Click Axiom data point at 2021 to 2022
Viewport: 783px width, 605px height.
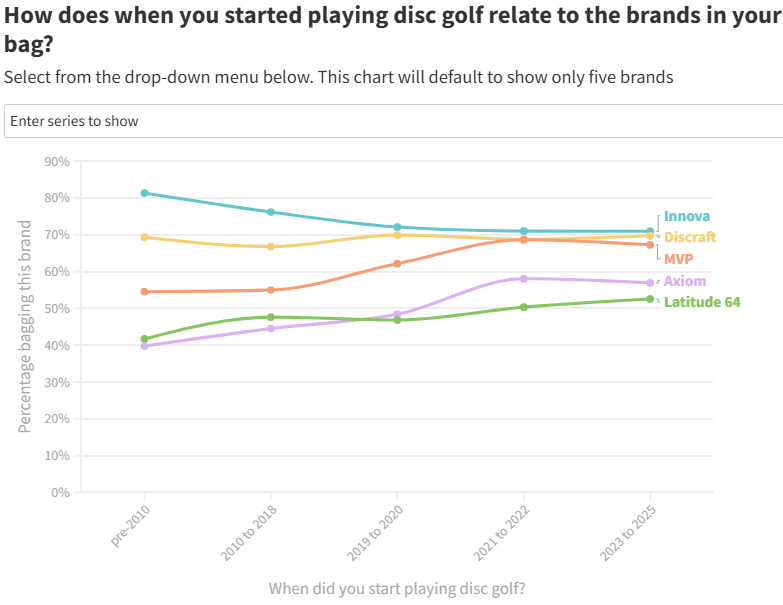pos(523,278)
